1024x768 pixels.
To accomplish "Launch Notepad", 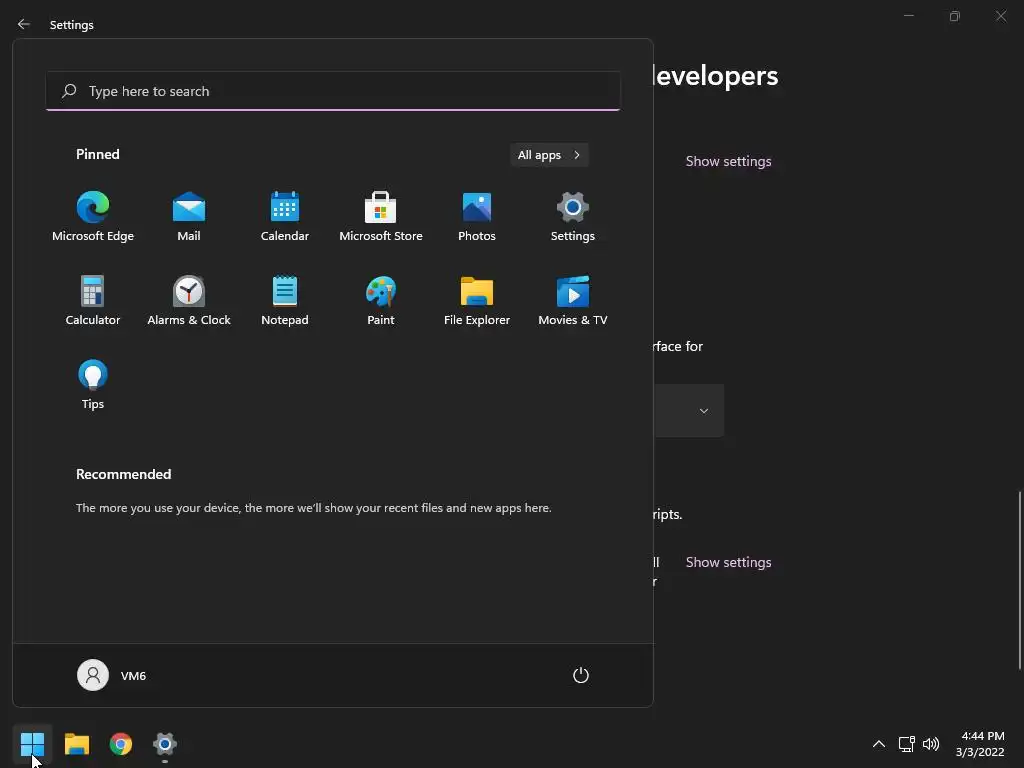I will pos(285,300).
